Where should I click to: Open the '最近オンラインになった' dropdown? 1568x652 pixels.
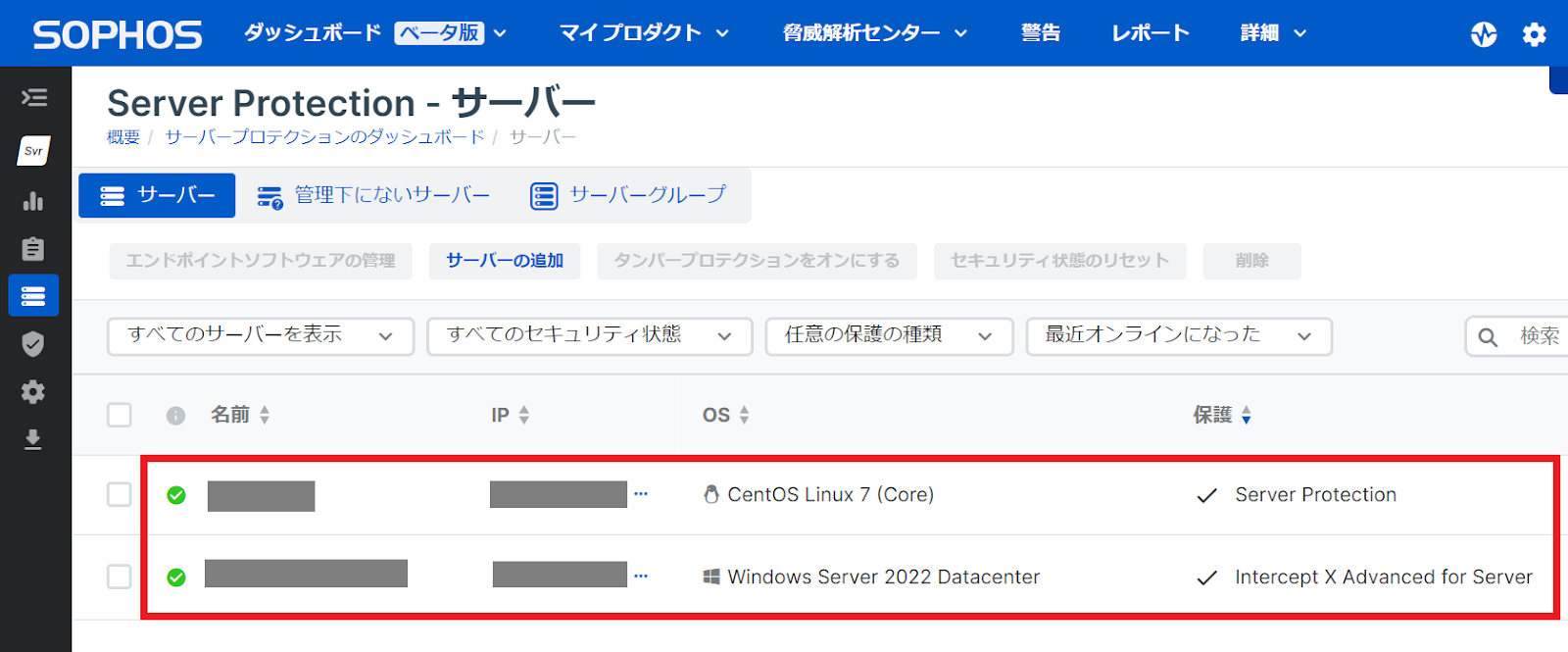click(x=1178, y=336)
